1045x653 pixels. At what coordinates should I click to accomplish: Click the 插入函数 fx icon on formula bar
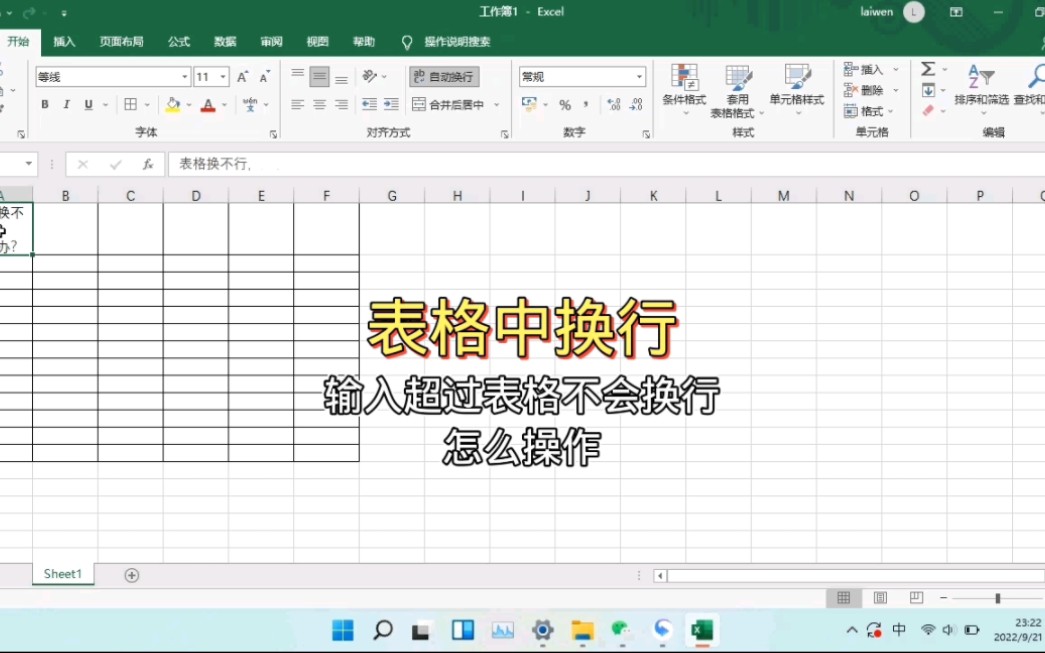click(x=148, y=164)
